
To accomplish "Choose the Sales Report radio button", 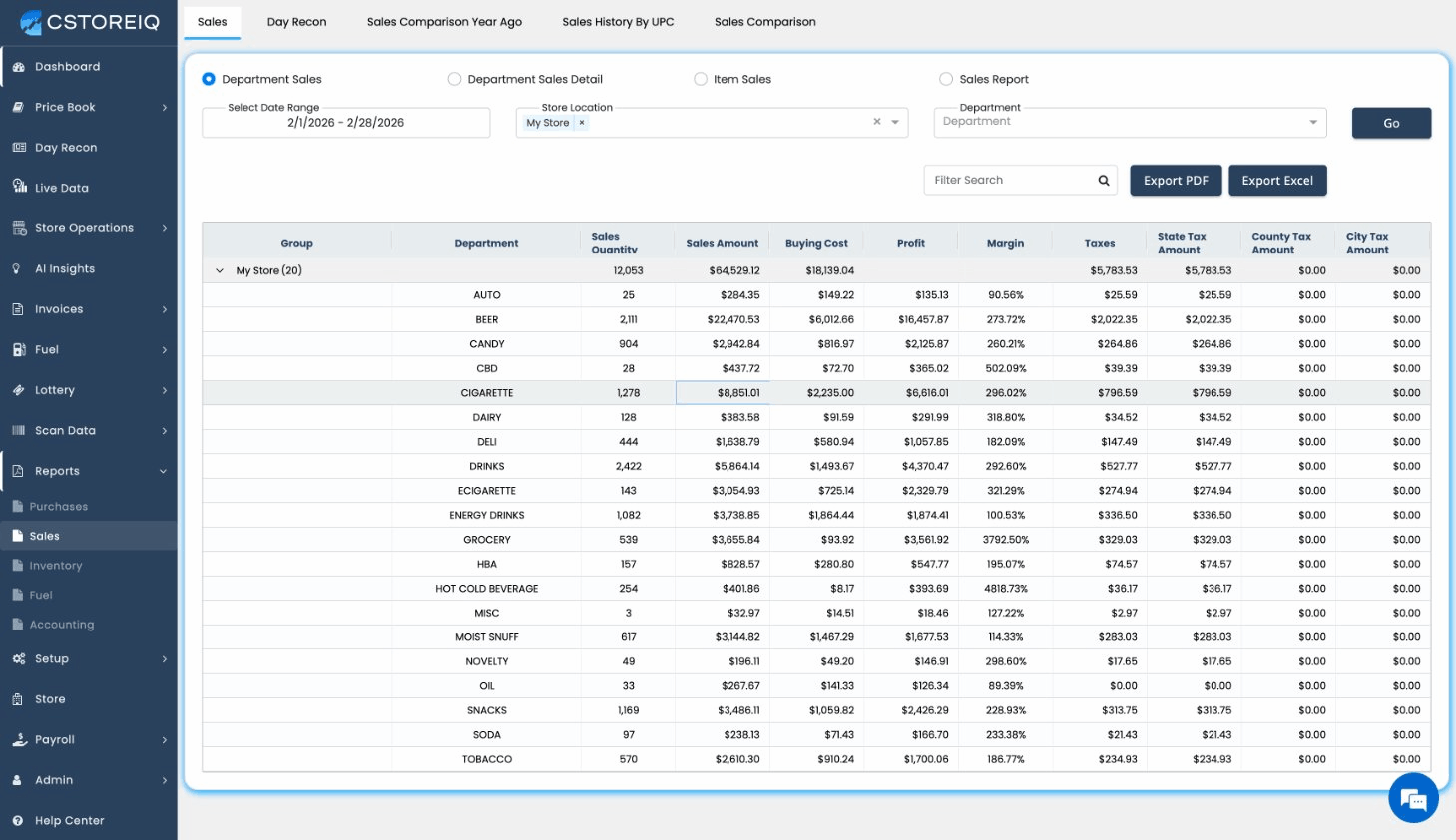I will 946,79.
